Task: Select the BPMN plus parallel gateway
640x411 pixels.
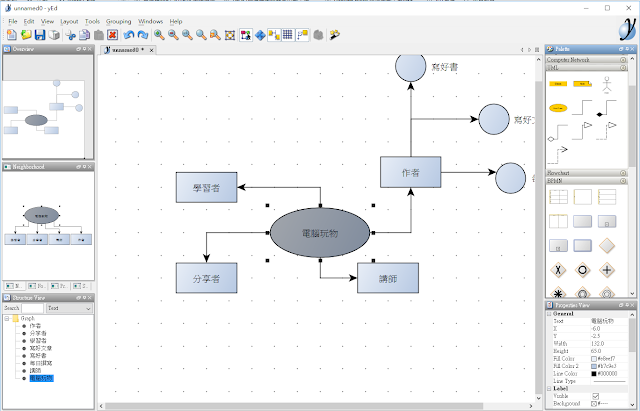Action: tap(607, 270)
